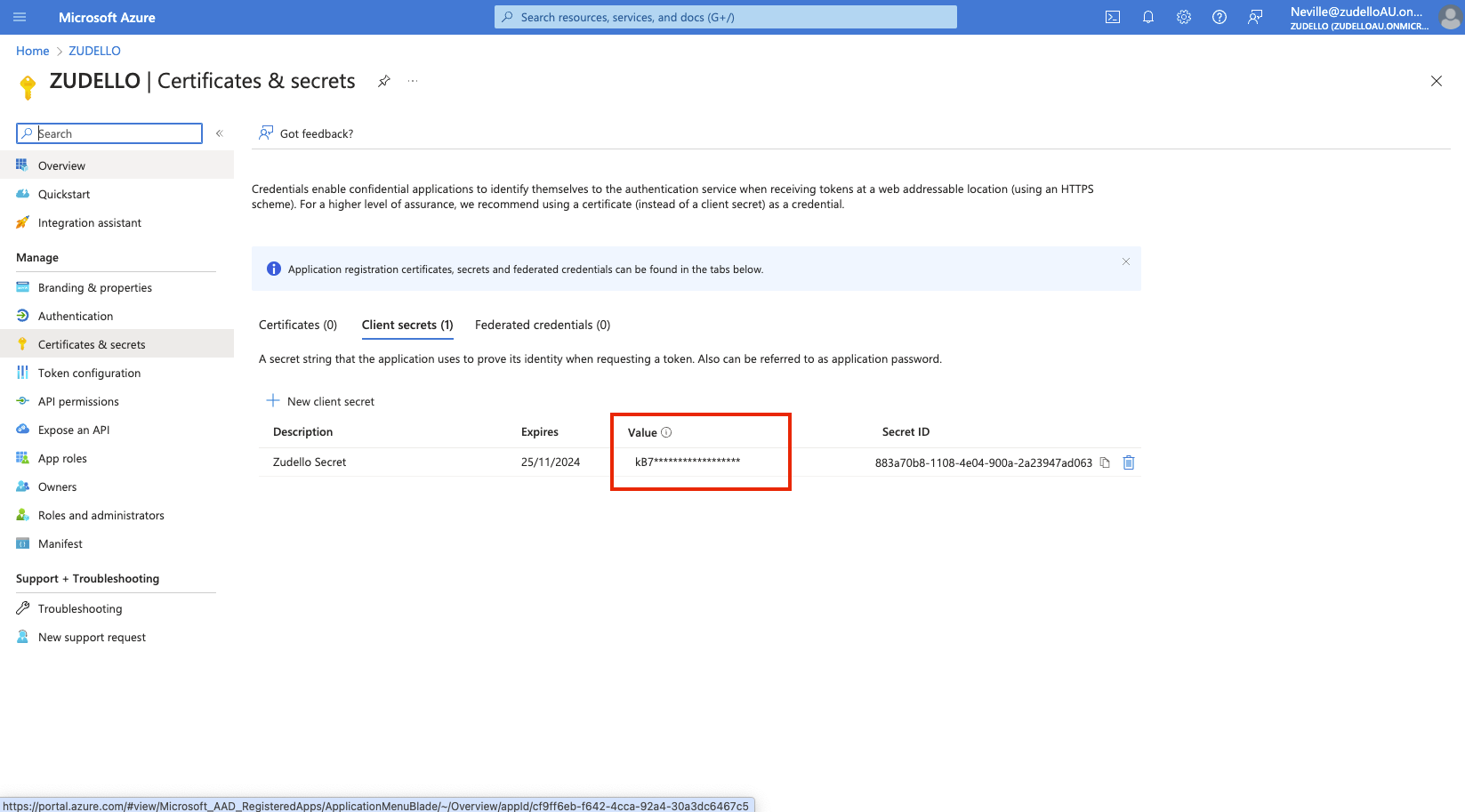Add a New client secret

321,401
